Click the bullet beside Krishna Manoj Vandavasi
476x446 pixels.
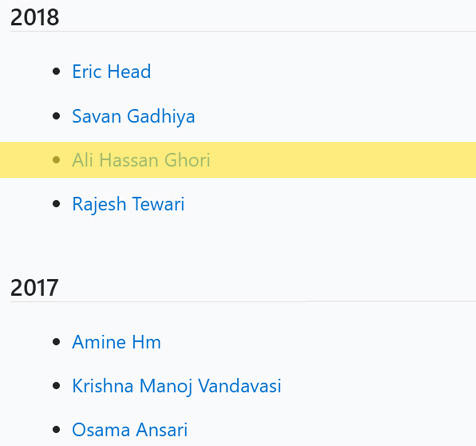coord(56,386)
